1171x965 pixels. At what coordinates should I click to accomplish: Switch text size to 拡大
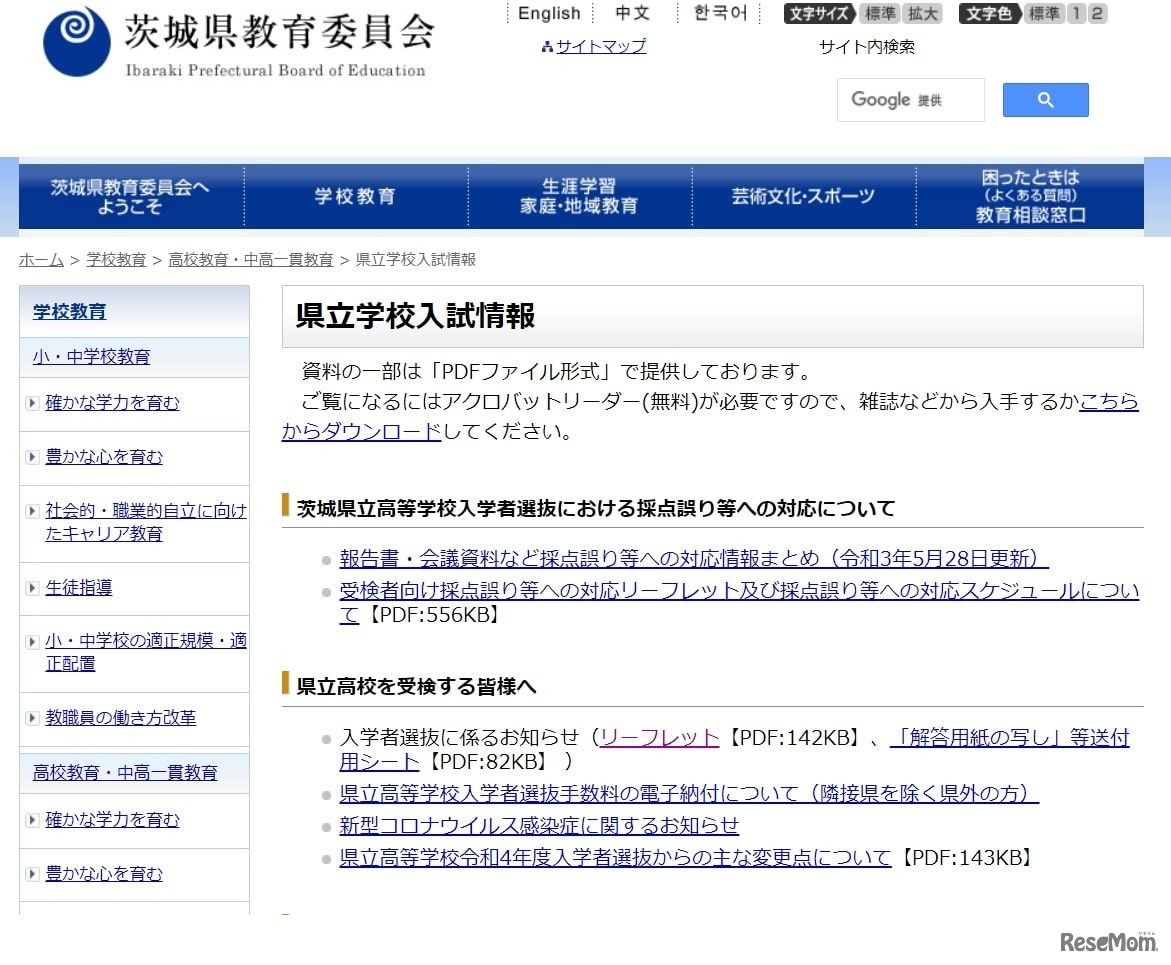922,14
